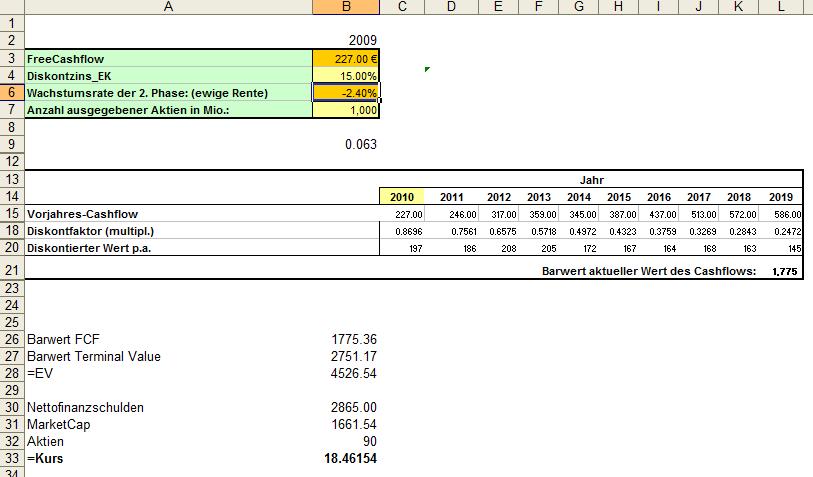Click the discount factor 0.8696 cell
Image resolution: width=813 pixels, height=477 pixels.
pos(403,231)
